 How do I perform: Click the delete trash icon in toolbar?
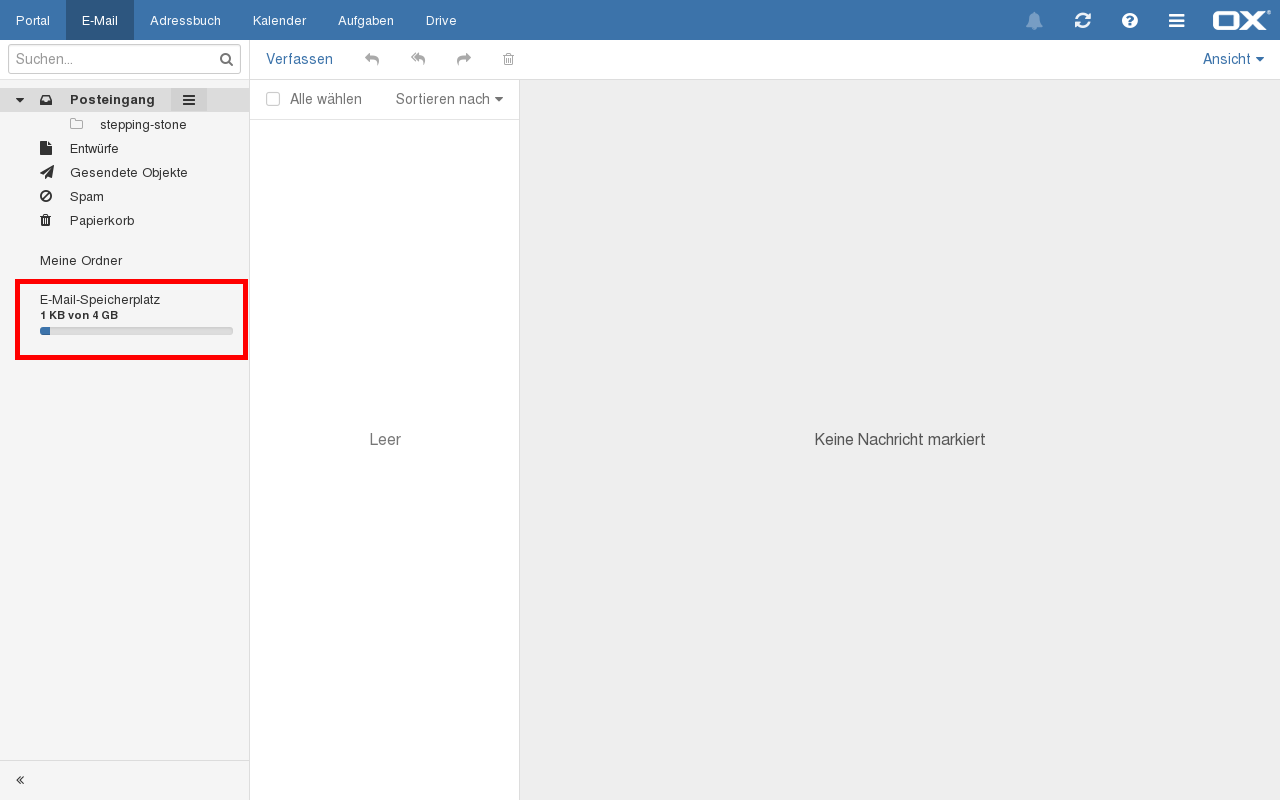tap(508, 60)
